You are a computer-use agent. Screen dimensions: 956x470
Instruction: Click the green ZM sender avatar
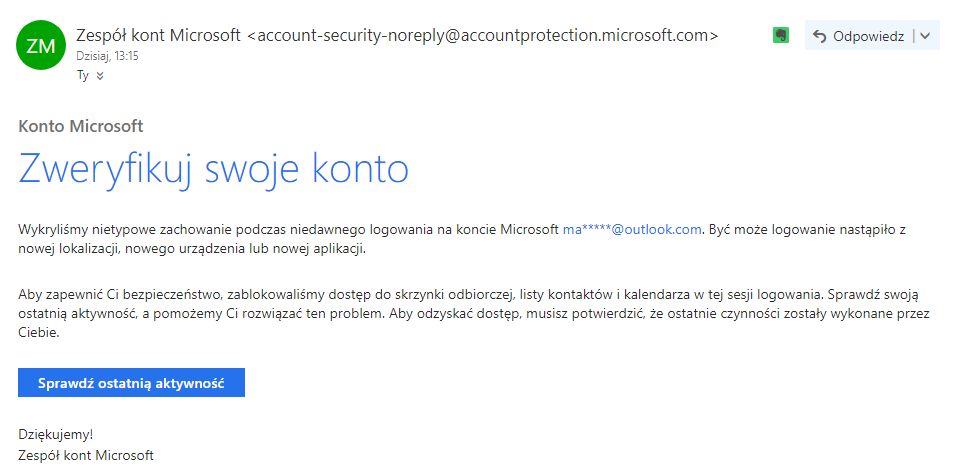pos(41,45)
